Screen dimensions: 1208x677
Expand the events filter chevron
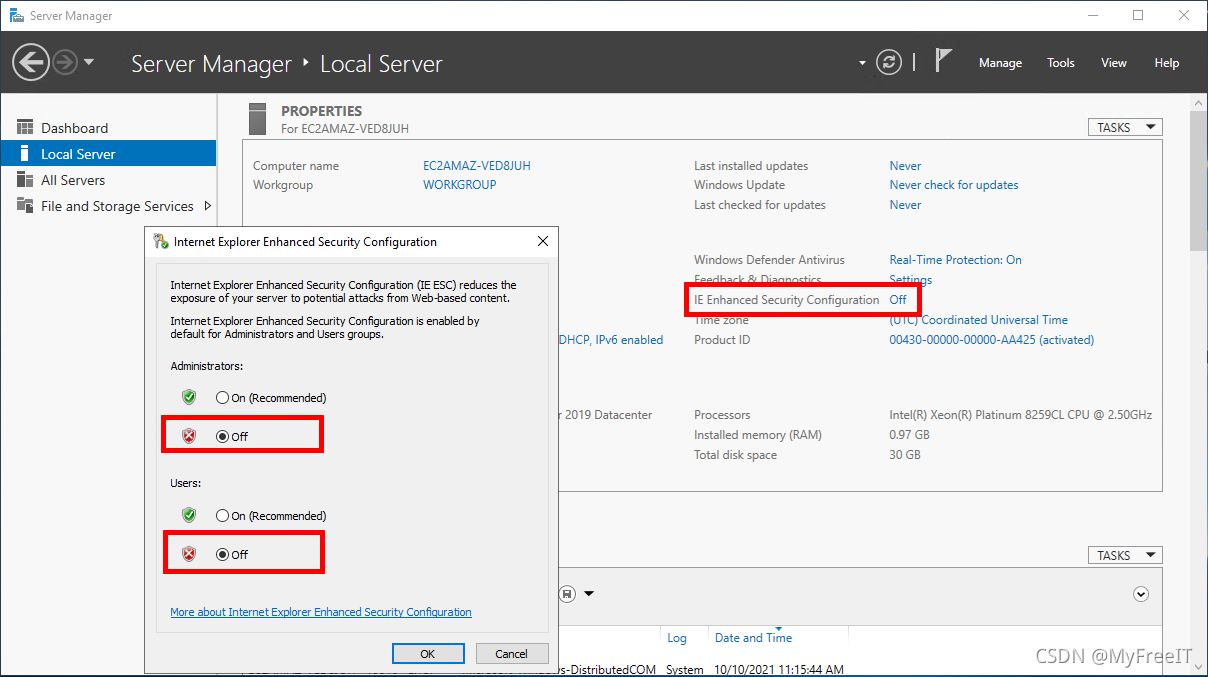[1141, 594]
